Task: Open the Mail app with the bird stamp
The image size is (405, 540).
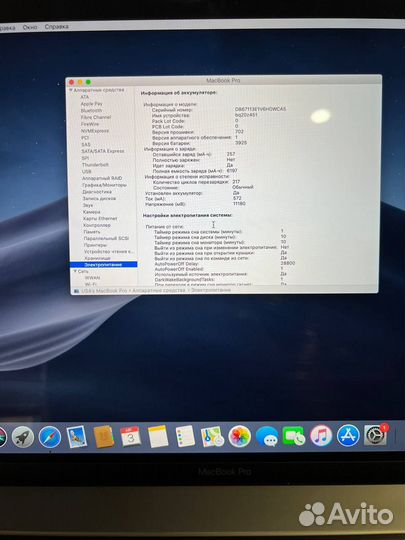Action: coord(76,437)
